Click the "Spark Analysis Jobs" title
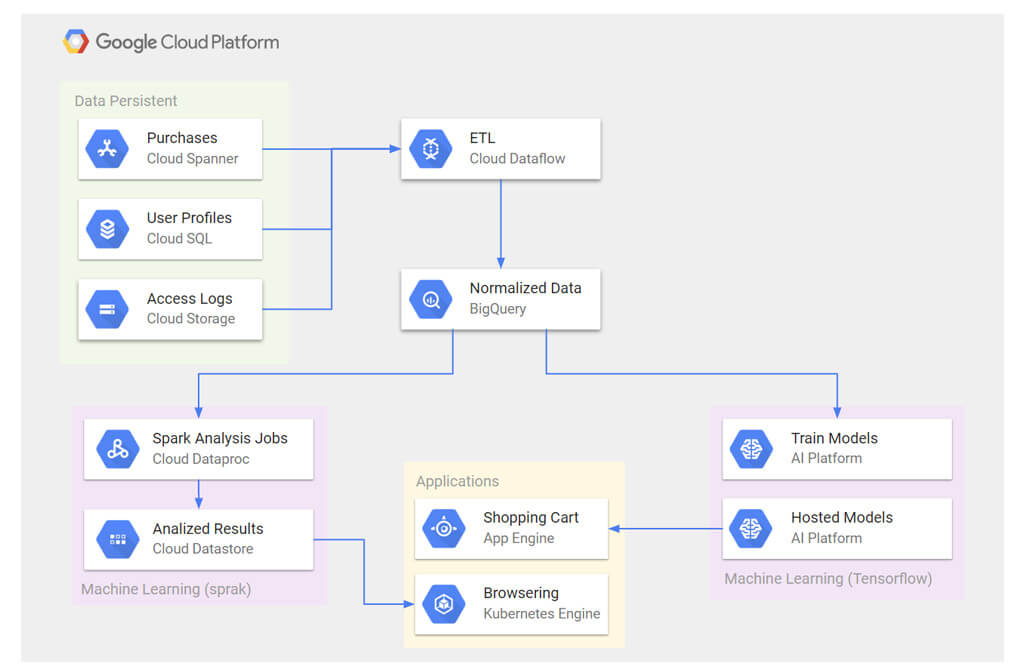Image resolution: width=1024 pixels, height=672 pixels. point(219,438)
